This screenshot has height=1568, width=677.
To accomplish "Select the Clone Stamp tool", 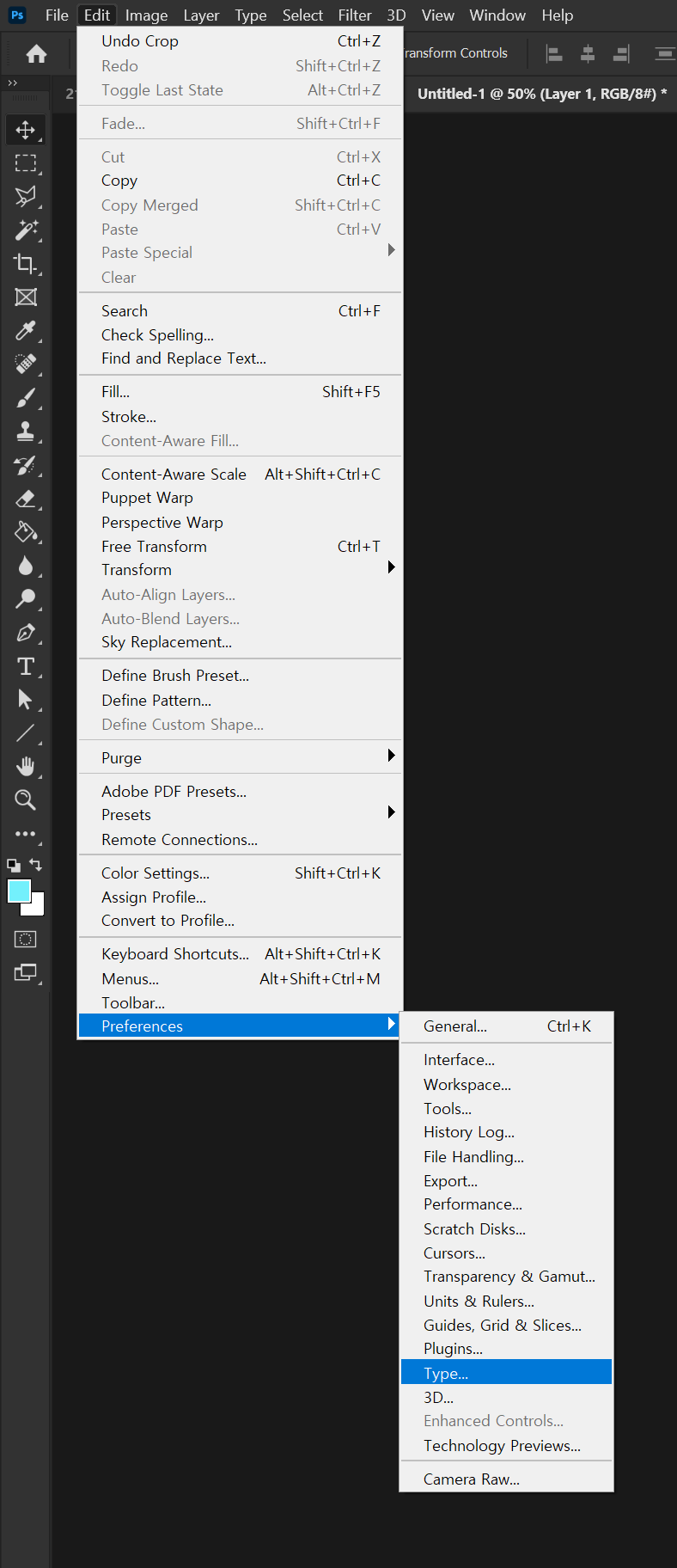I will pos(26,432).
